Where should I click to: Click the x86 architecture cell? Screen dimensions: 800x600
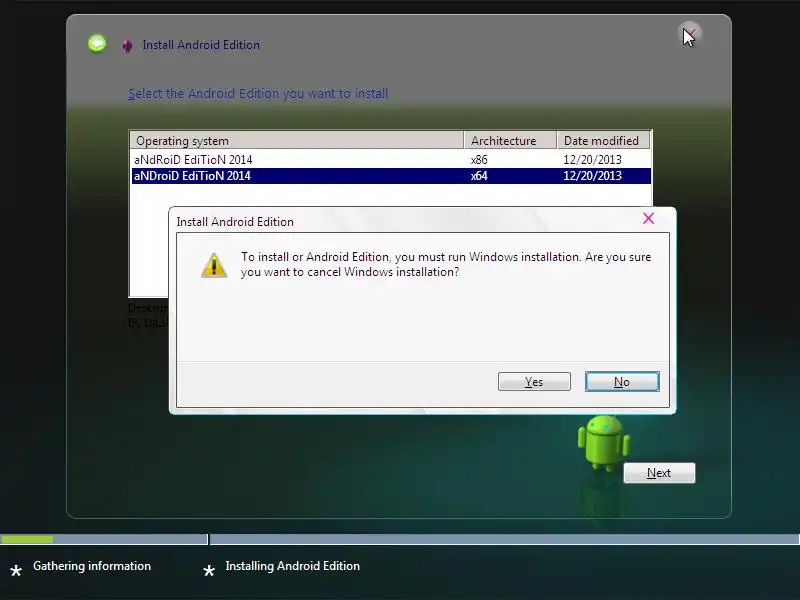479,160
